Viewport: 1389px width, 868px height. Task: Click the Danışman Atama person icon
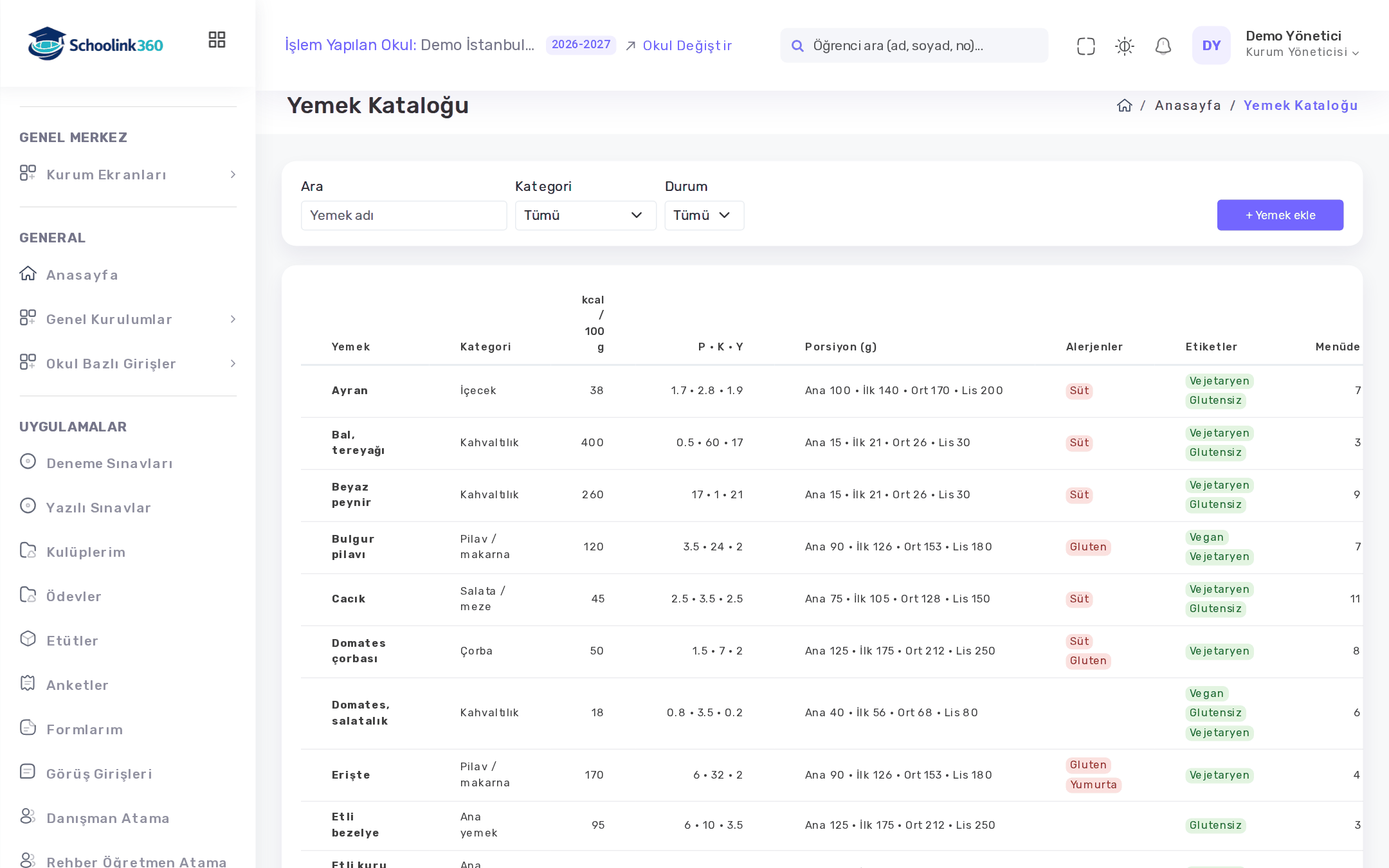point(28,817)
